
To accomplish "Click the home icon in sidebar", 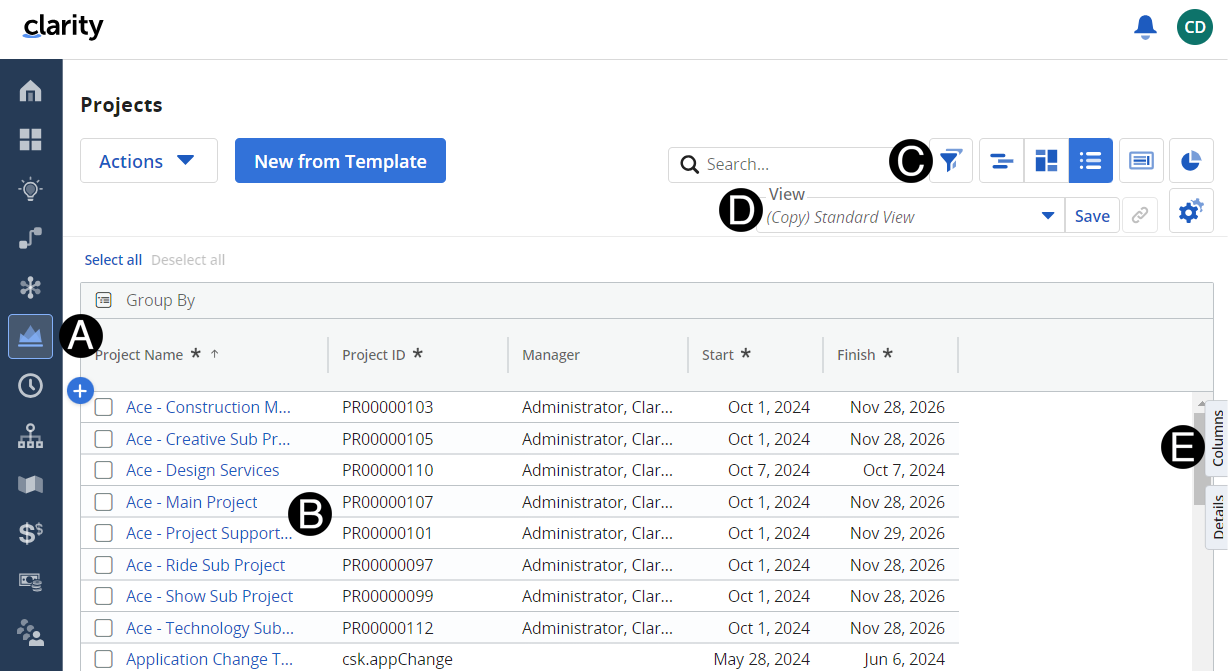I will (x=30, y=91).
